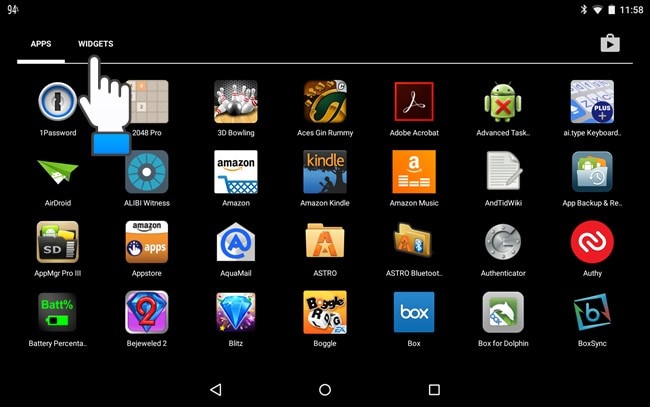Open AndTidWiki
650x407 pixels.
pos(503,172)
